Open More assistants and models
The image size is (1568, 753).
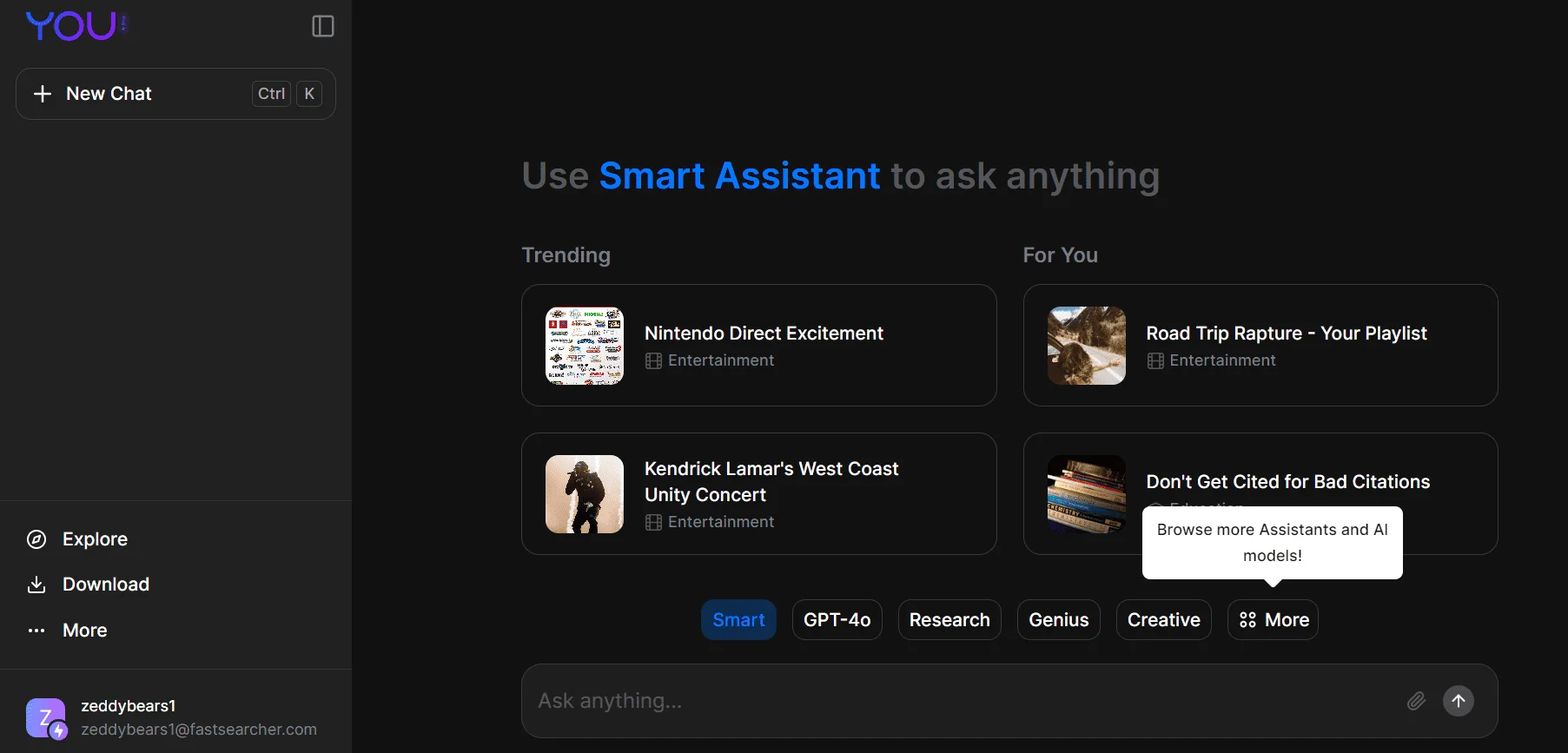point(1273,620)
